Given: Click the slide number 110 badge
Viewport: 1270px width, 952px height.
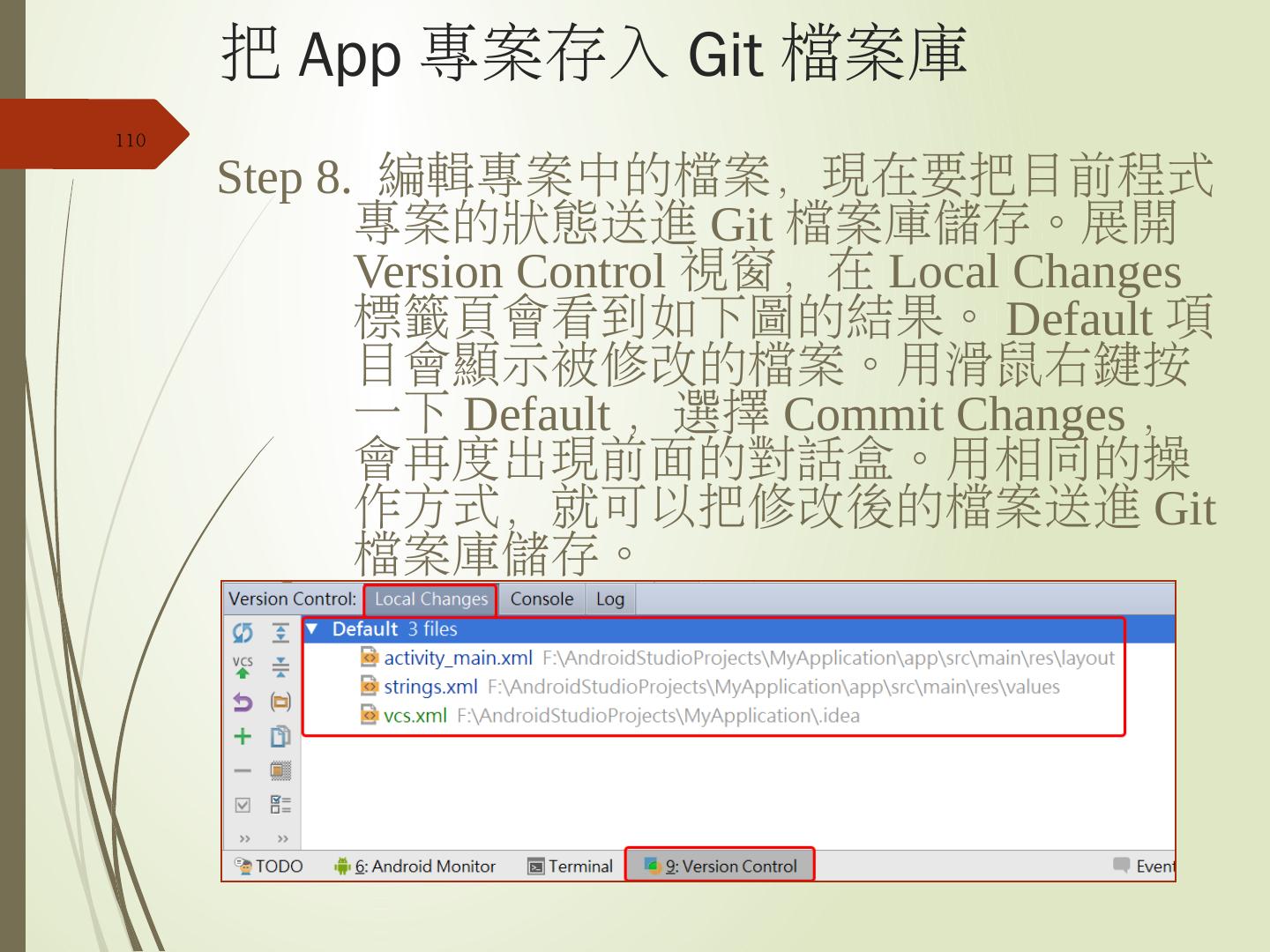Looking at the screenshot, I should click(x=131, y=140).
